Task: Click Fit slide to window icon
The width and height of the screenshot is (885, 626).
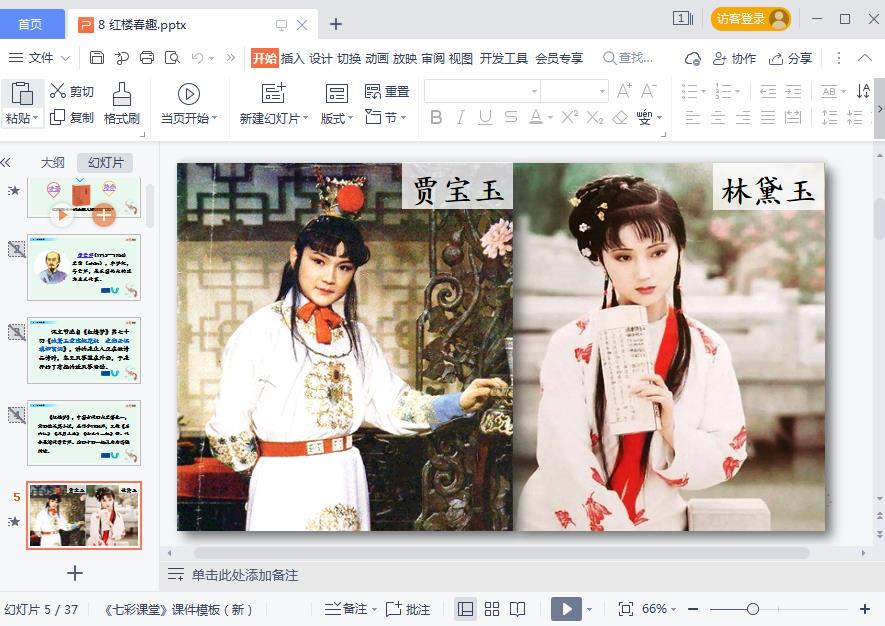Action: (x=625, y=609)
